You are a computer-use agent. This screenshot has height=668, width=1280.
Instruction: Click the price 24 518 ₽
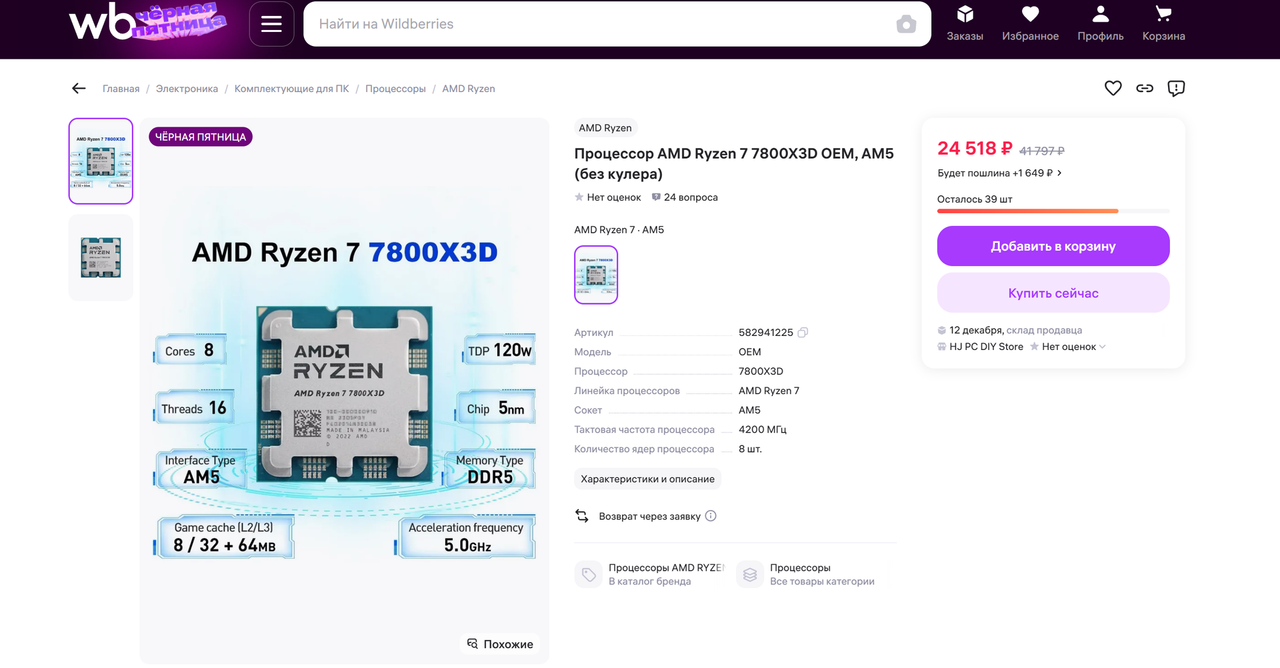click(975, 149)
